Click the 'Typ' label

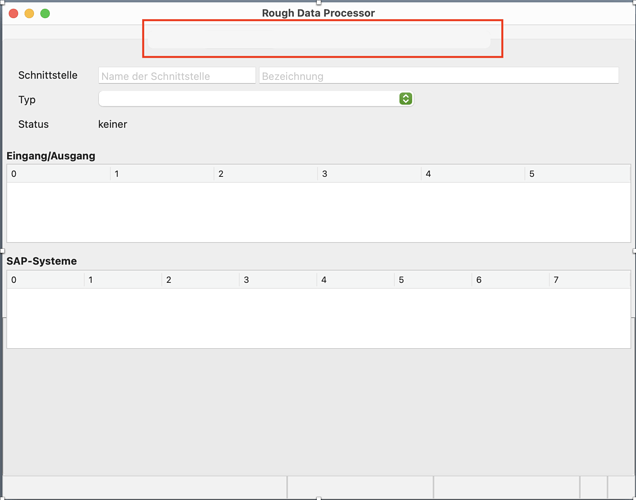[27, 100]
